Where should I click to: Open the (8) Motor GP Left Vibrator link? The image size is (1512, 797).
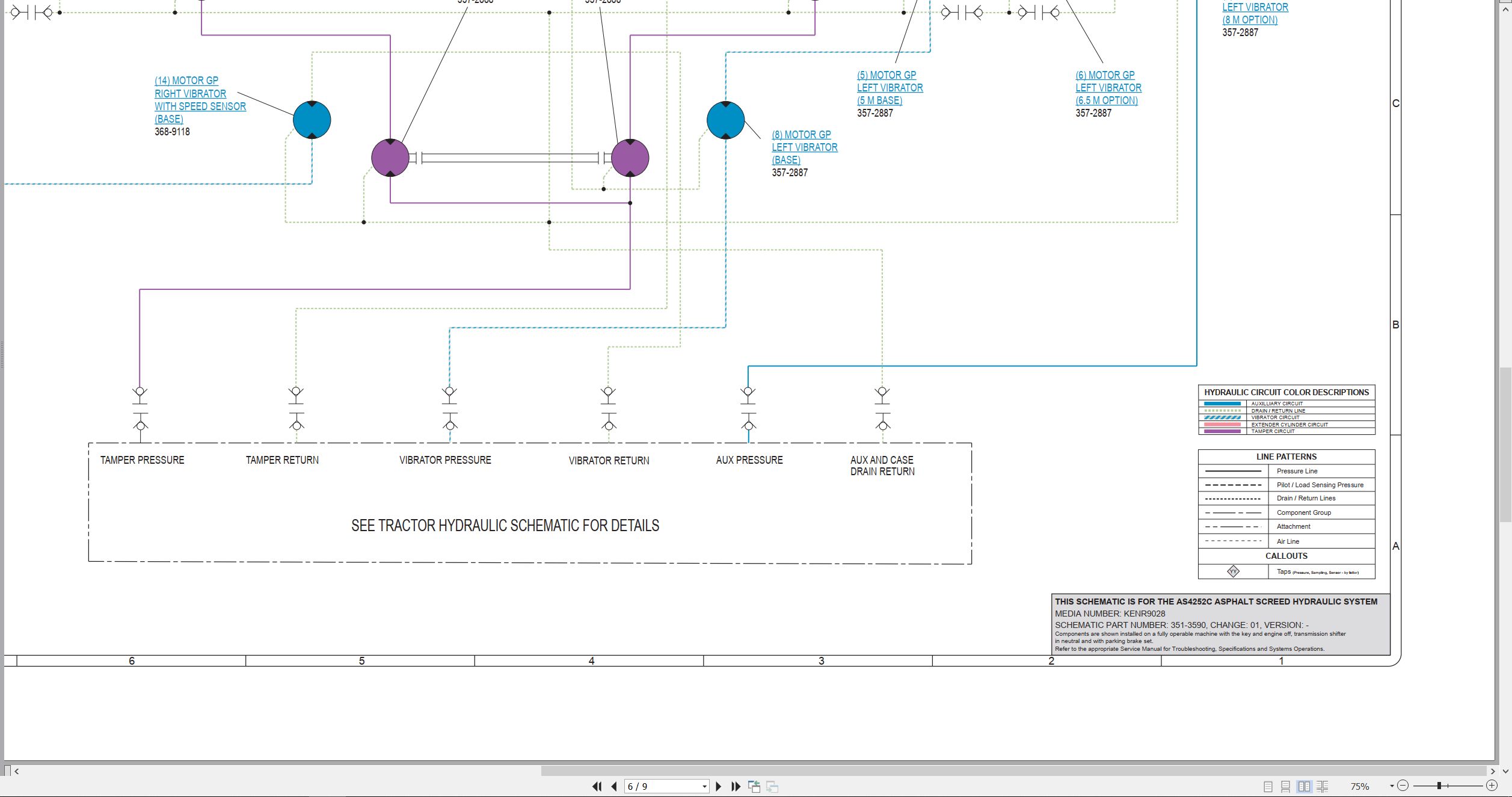804,147
